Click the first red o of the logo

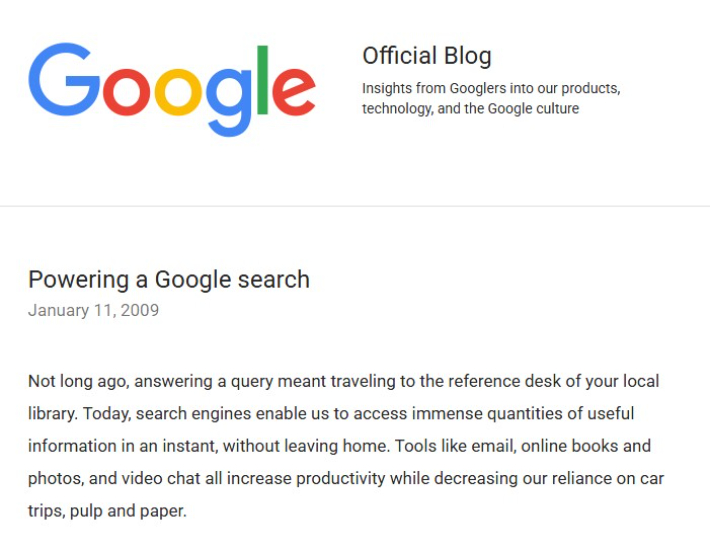(126, 92)
